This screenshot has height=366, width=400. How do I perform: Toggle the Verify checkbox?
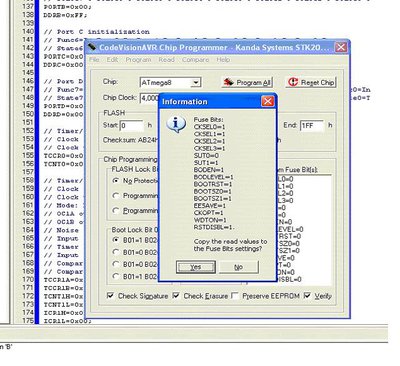307,296
